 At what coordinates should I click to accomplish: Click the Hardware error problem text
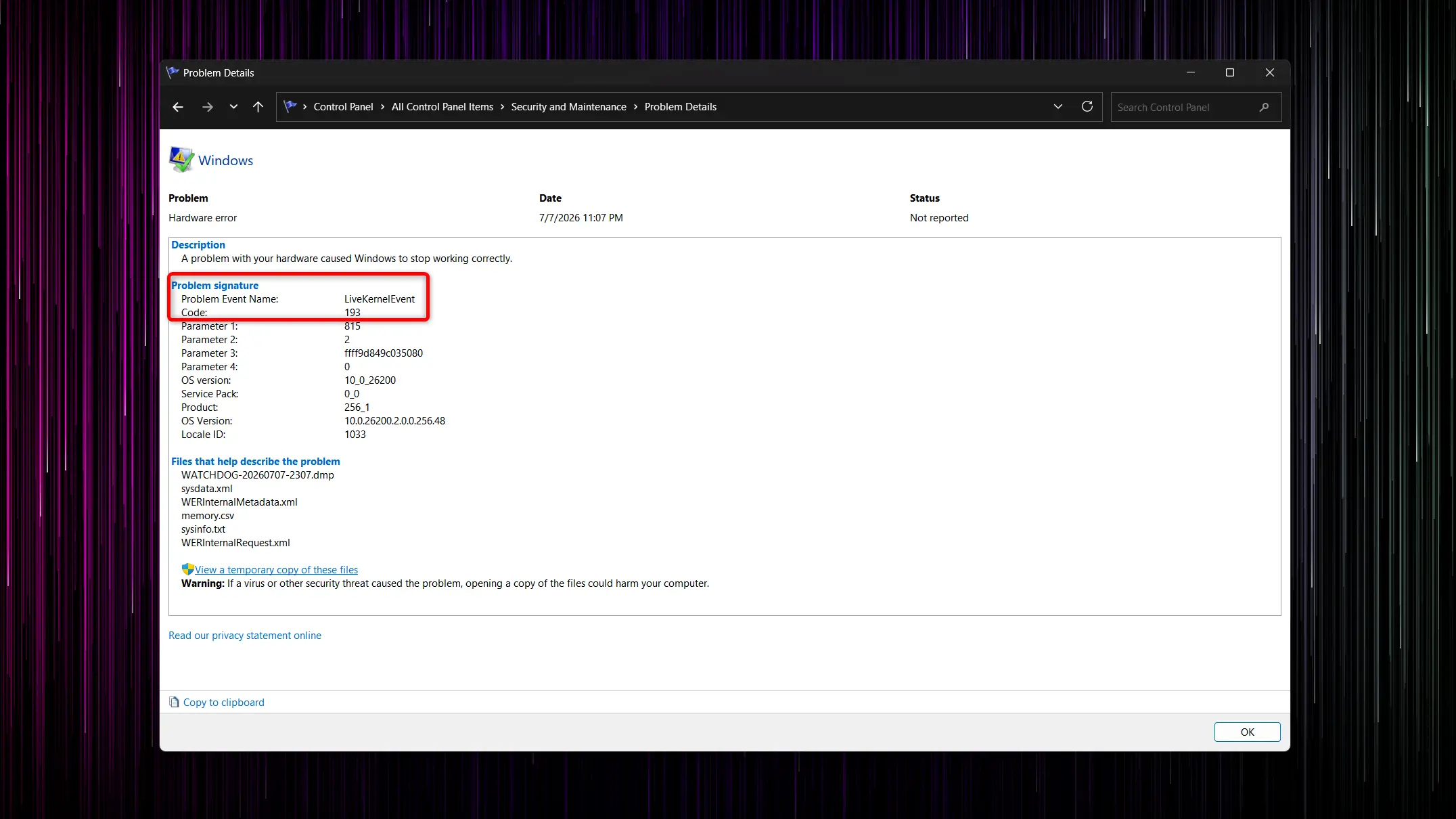click(x=203, y=218)
